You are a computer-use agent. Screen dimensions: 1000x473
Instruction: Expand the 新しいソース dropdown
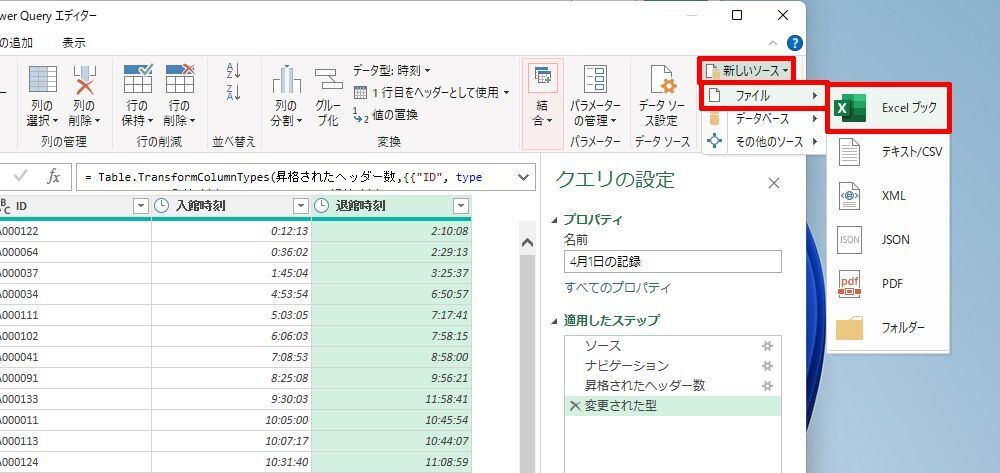coord(748,70)
